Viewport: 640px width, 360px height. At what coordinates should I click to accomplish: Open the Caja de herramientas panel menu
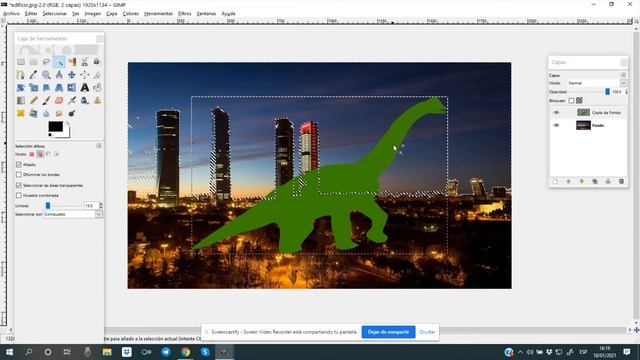point(100,39)
